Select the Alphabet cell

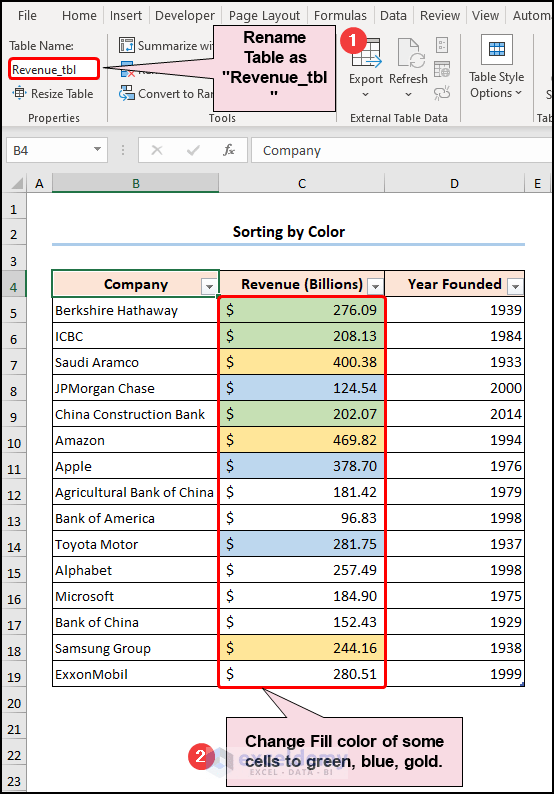coord(135,570)
